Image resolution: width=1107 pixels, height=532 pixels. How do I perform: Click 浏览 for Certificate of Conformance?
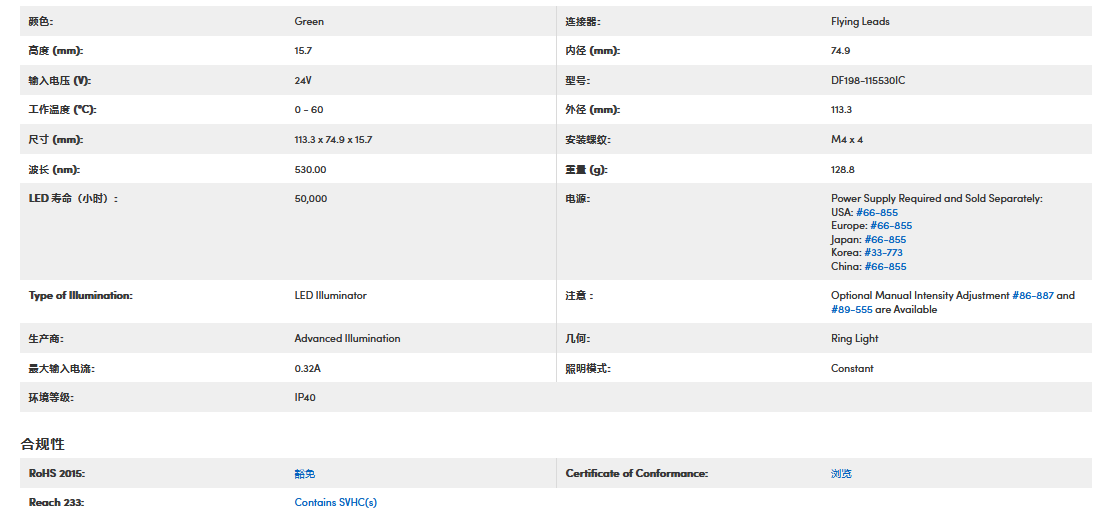pos(841,474)
